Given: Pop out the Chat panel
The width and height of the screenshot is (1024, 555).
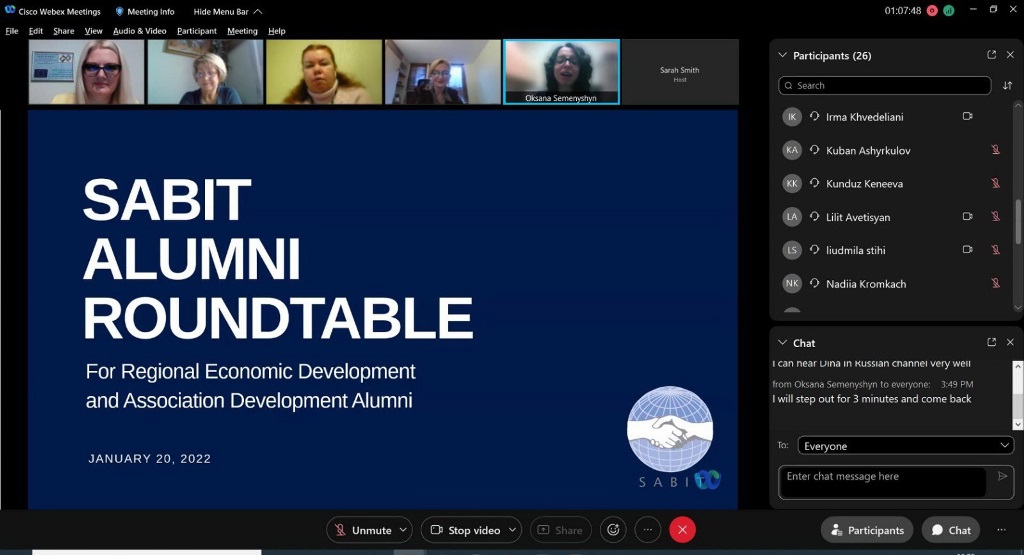Looking at the screenshot, I should (991, 343).
